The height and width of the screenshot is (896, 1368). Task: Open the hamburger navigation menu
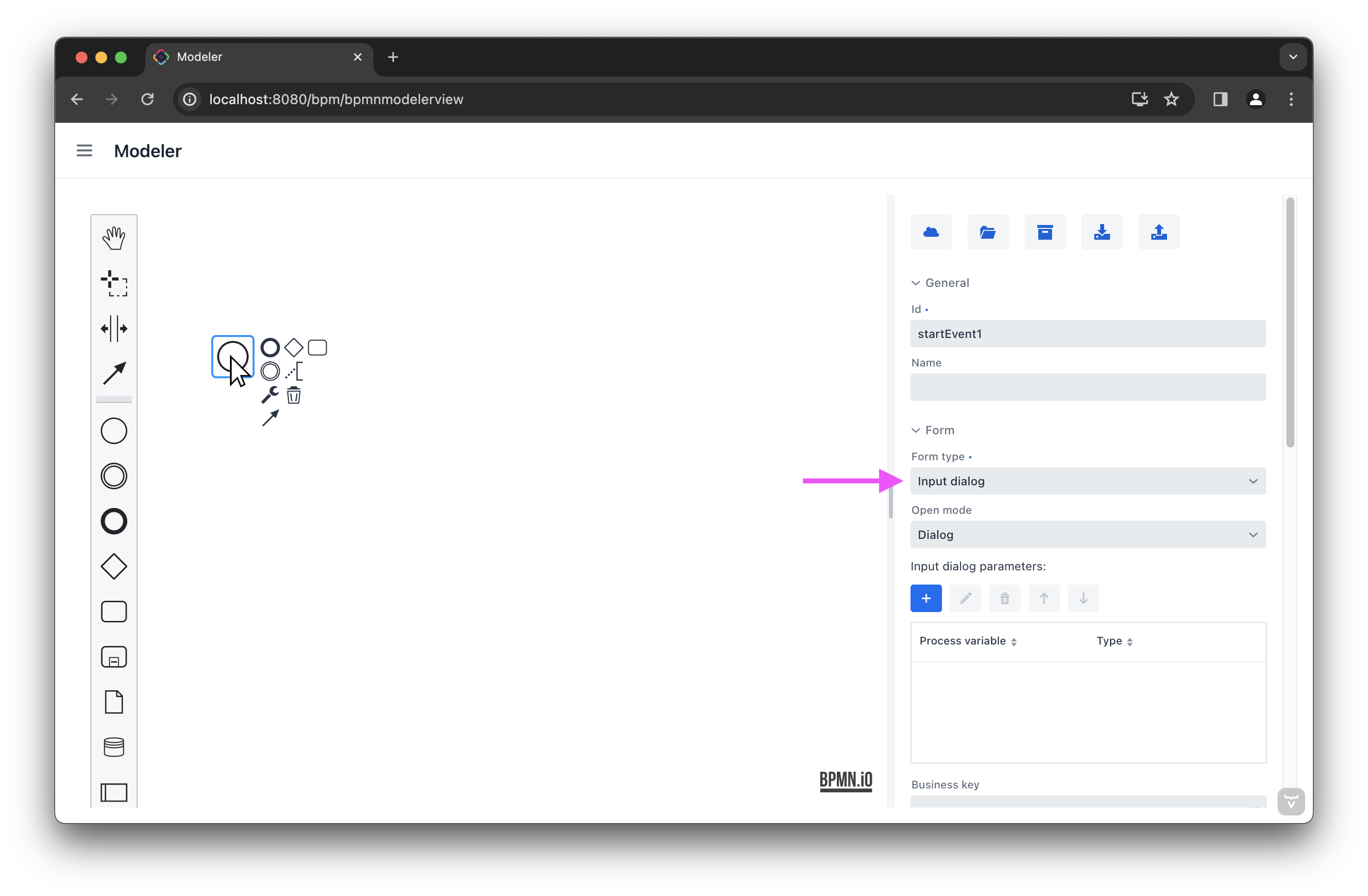point(85,151)
